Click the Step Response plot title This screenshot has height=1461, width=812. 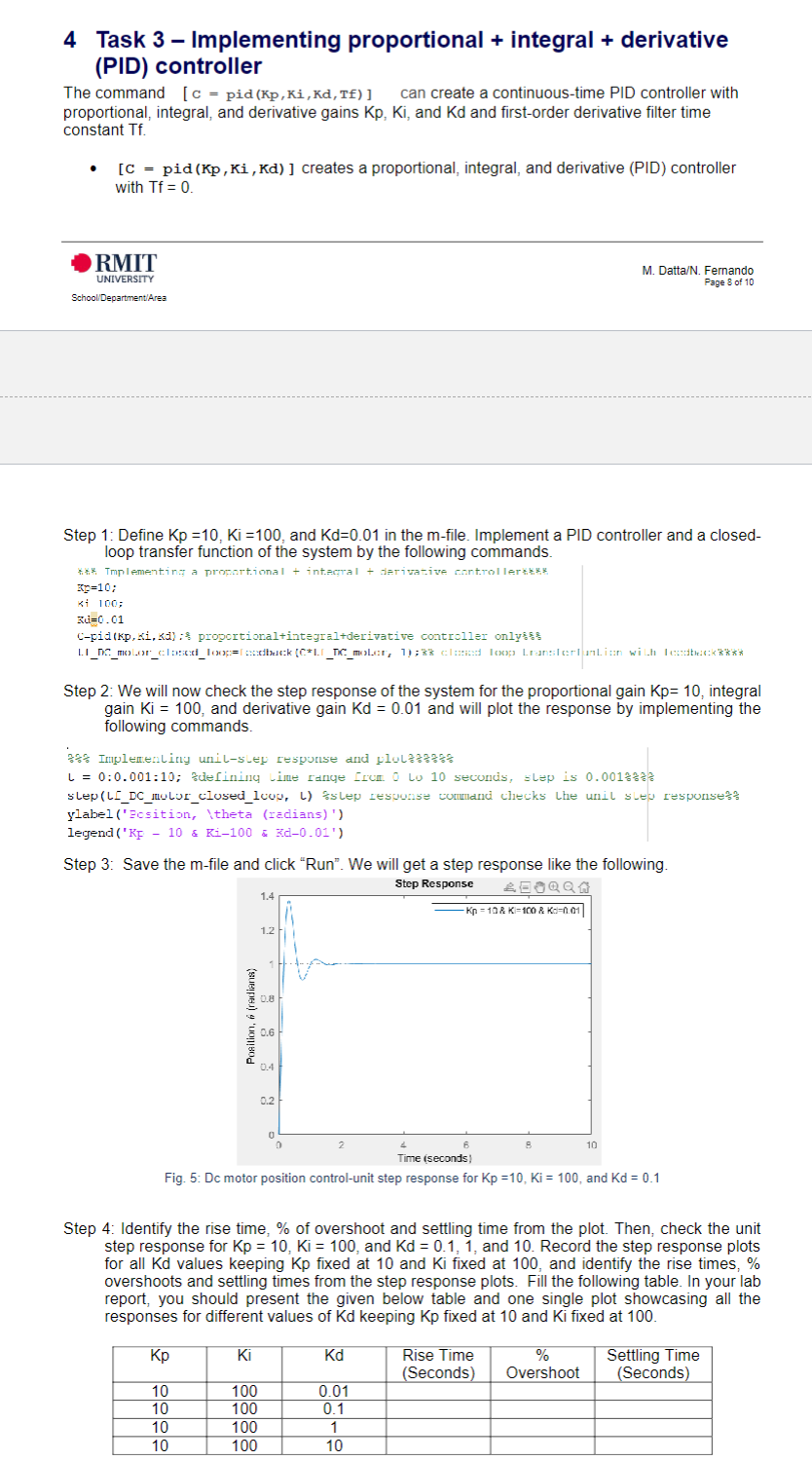tap(436, 883)
